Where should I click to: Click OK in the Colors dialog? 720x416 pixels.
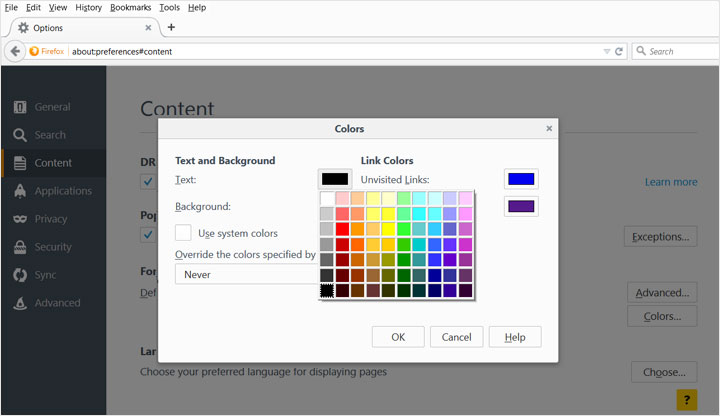click(x=398, y=337)
